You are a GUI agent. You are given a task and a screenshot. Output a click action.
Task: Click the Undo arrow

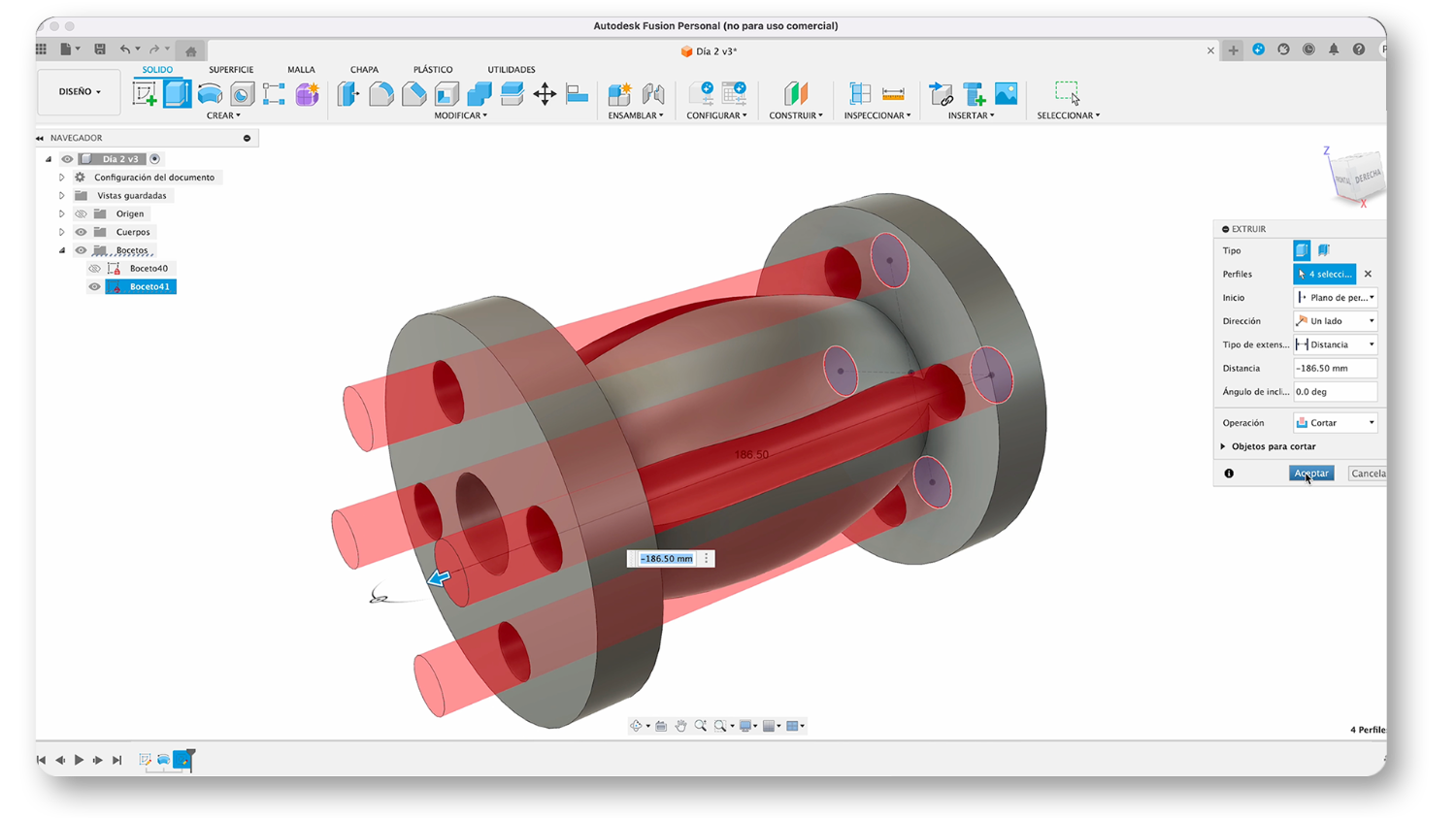pyautogui.click(x=125, y=49)
